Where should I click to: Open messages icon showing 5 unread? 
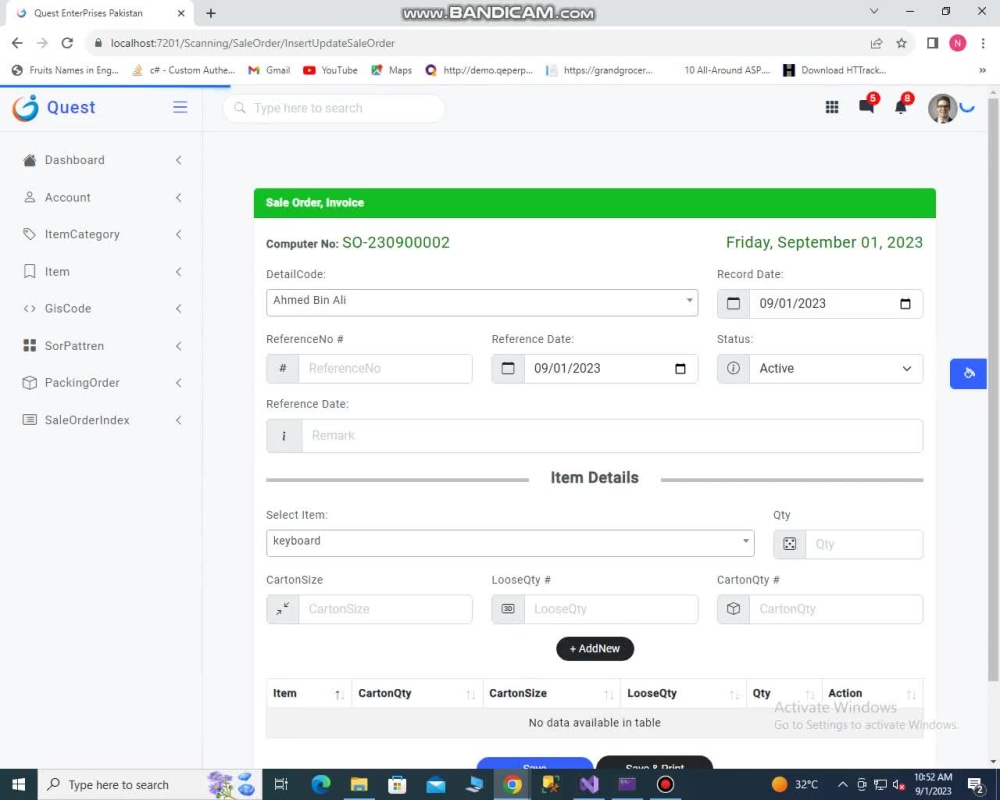click(866, 107)
